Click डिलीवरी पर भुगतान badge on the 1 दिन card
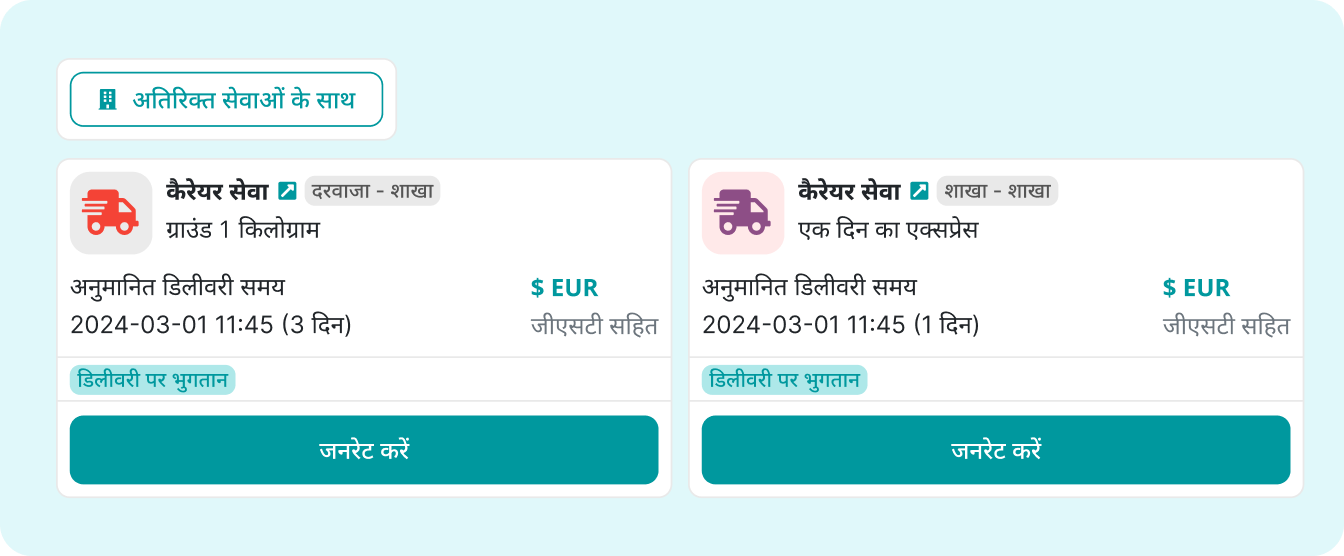Screen dimensions: 1344x556 point(784,380)
